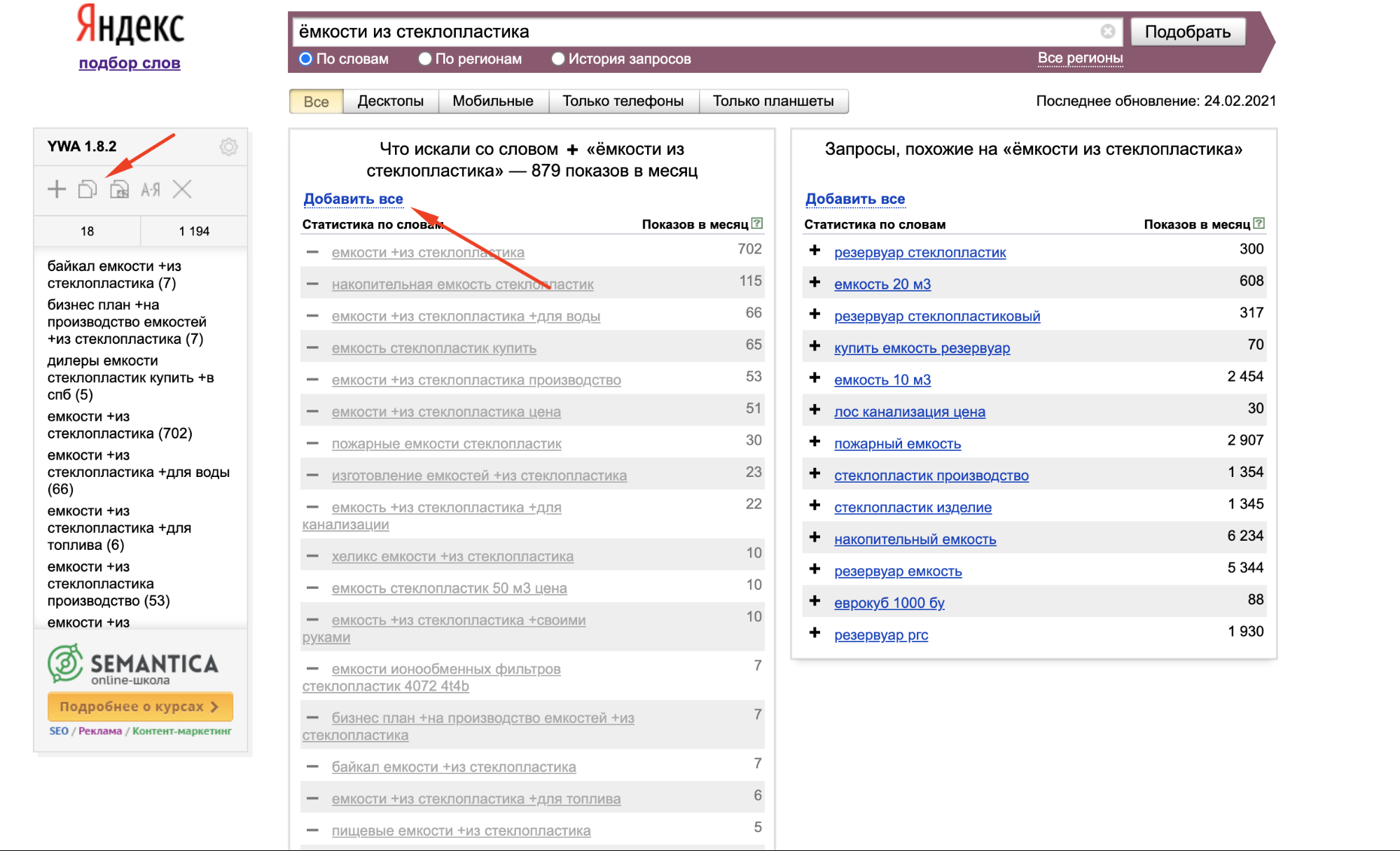Click YWA counter showing 18 phrases

click(x=88, y=231)
